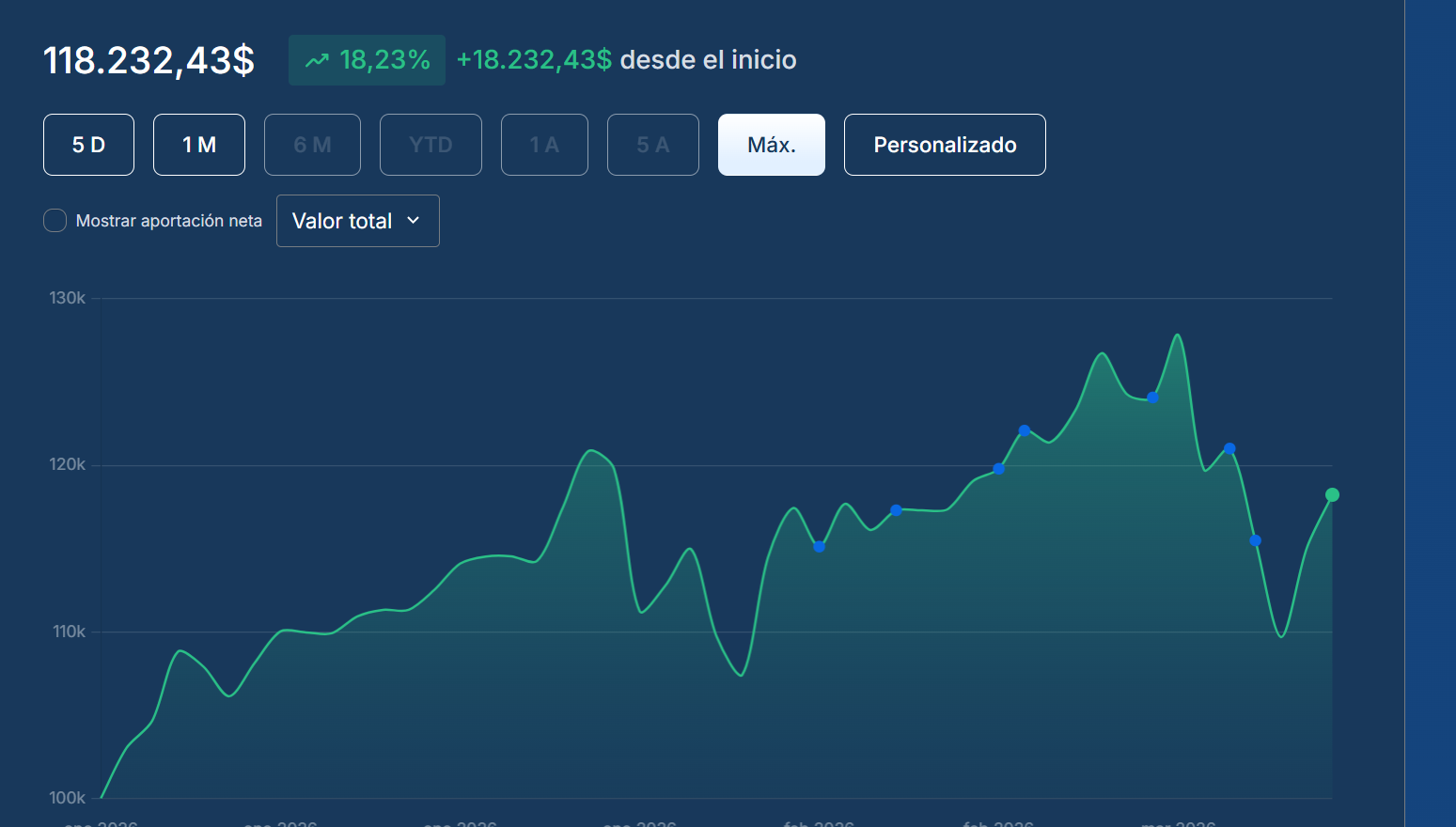Click the +18.232,43$ desde el inicio text
Image resolution: width=1456 pixels, height=827 pixels.
coord(626,60)
